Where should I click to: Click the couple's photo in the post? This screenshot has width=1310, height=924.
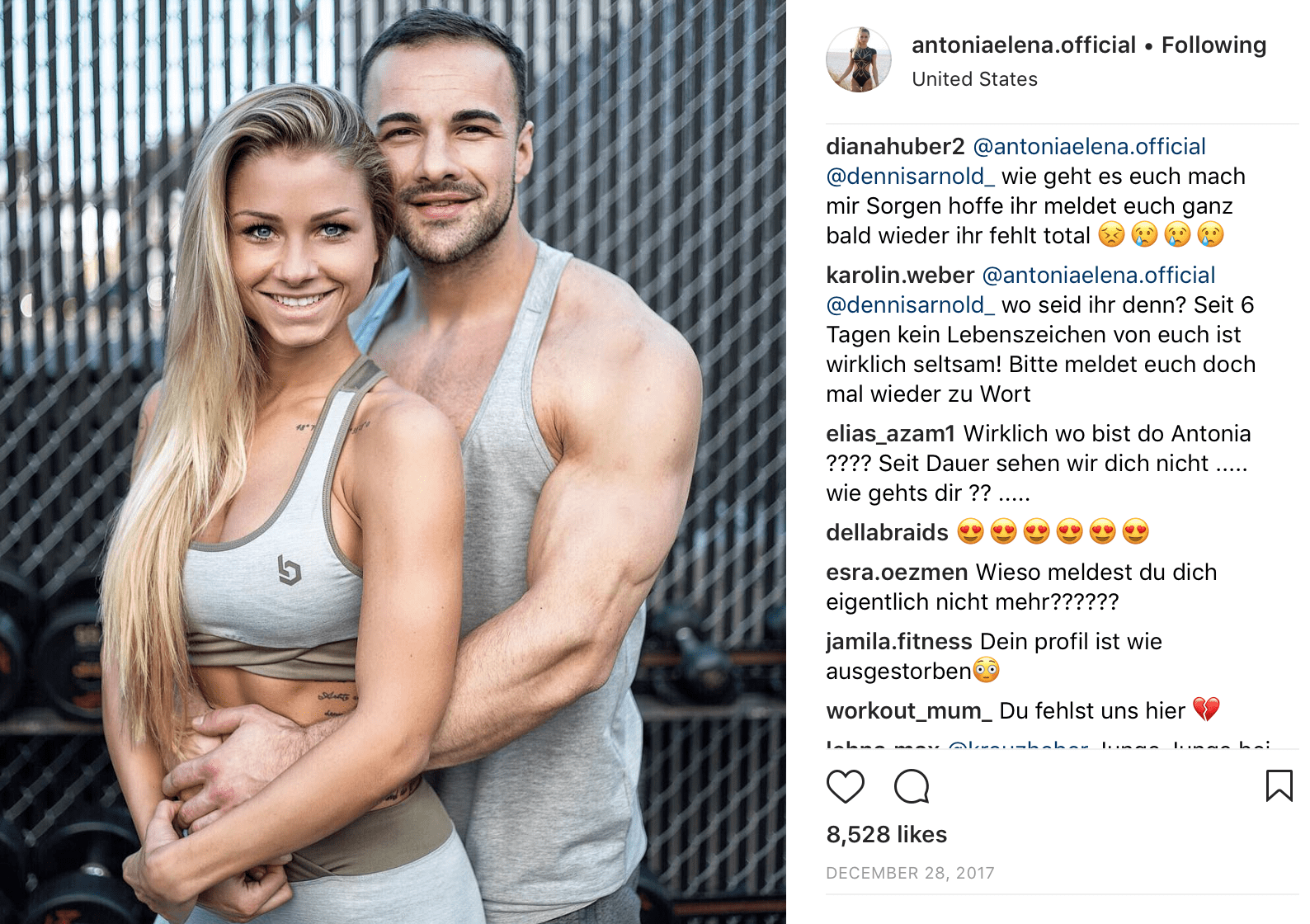[x=393, y=462]
